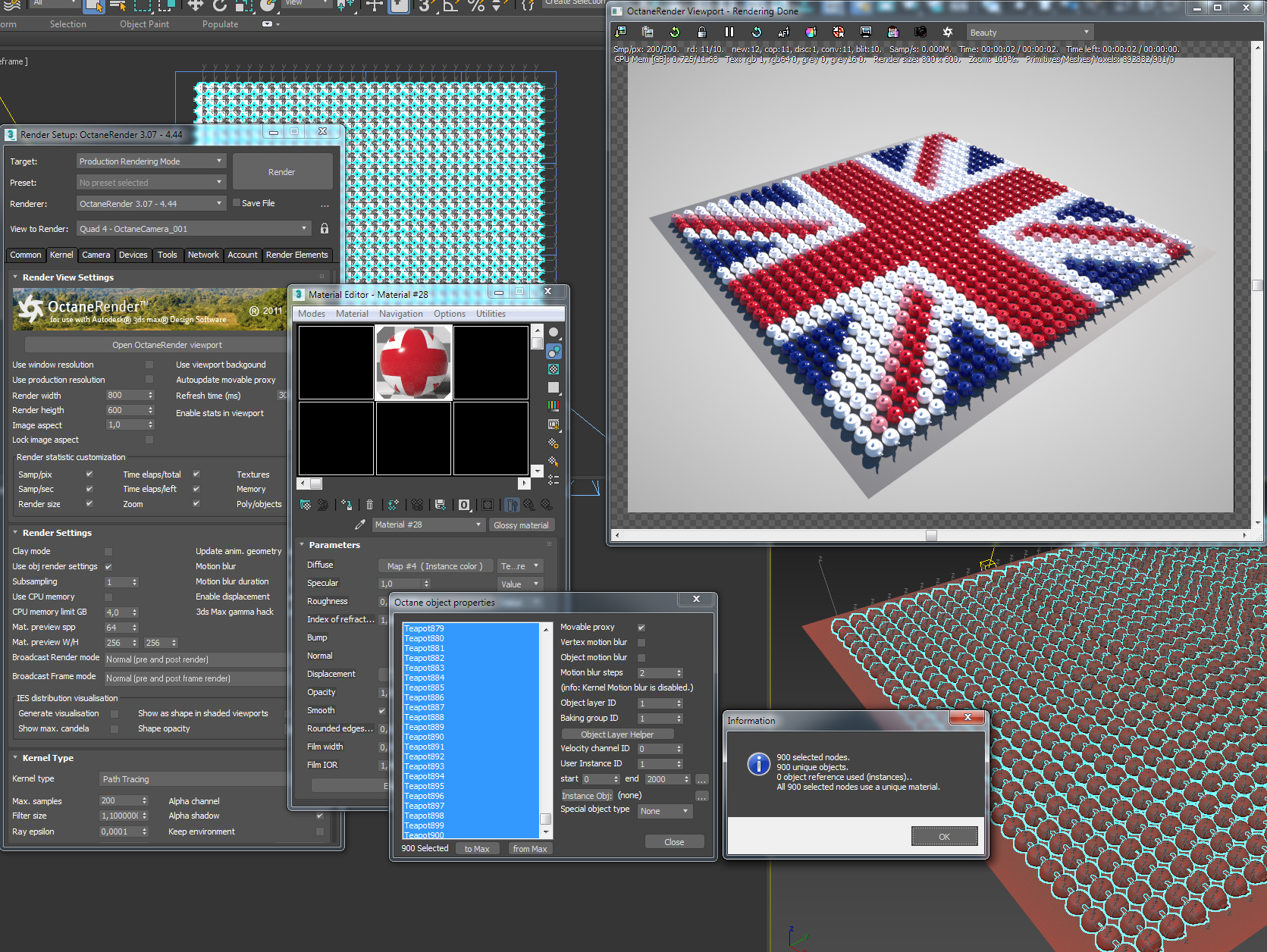Open the Render Elements tab
This screenshot has height=952, width=1267.
pos(297,255)
